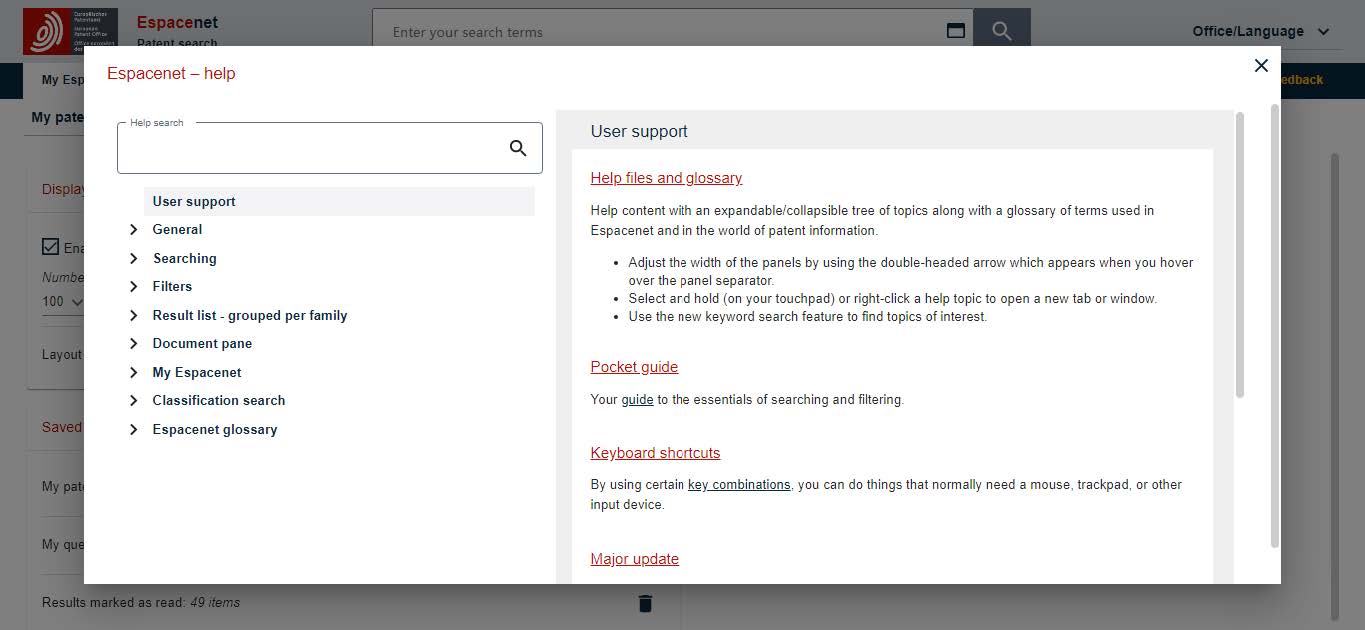
Task: Click the EPO logo in header
Action: click(x=70, y=31)
